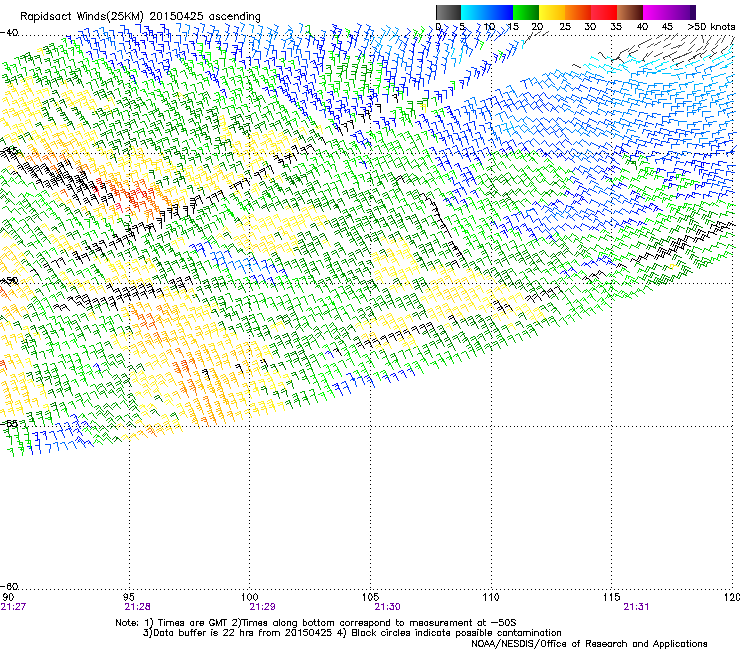
Task: Click the cyan 5-10 knots legend swatch
Action: [474, 12]
